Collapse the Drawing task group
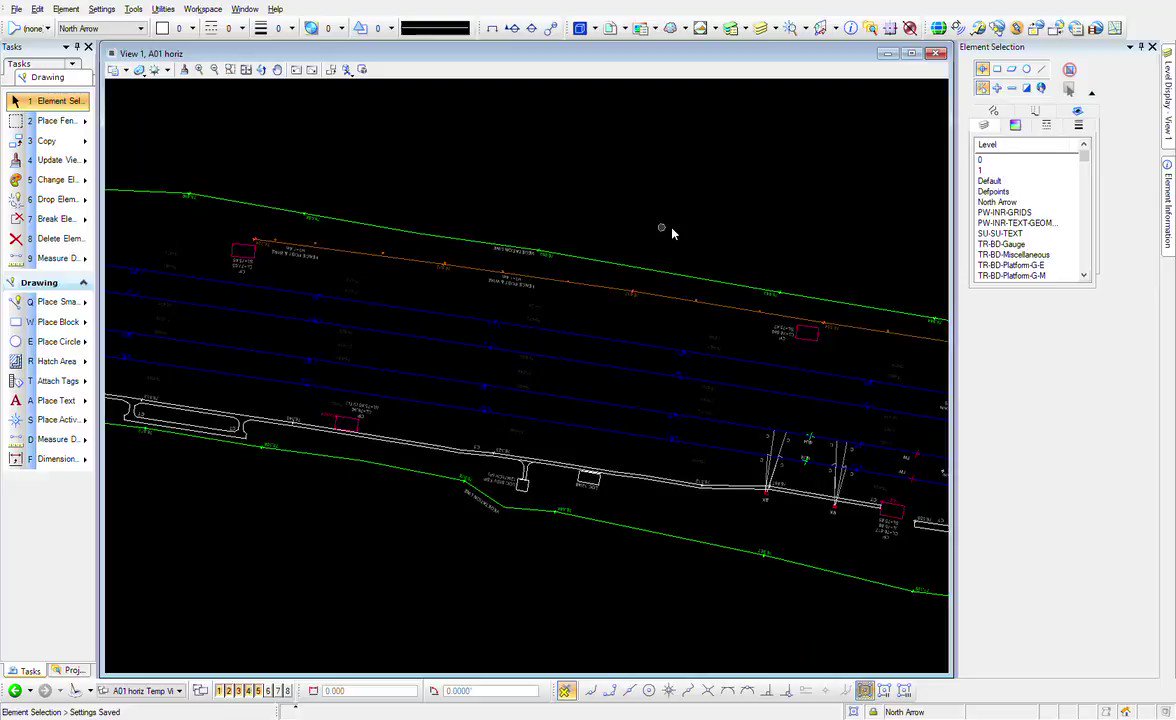 [x=83, y=283]
